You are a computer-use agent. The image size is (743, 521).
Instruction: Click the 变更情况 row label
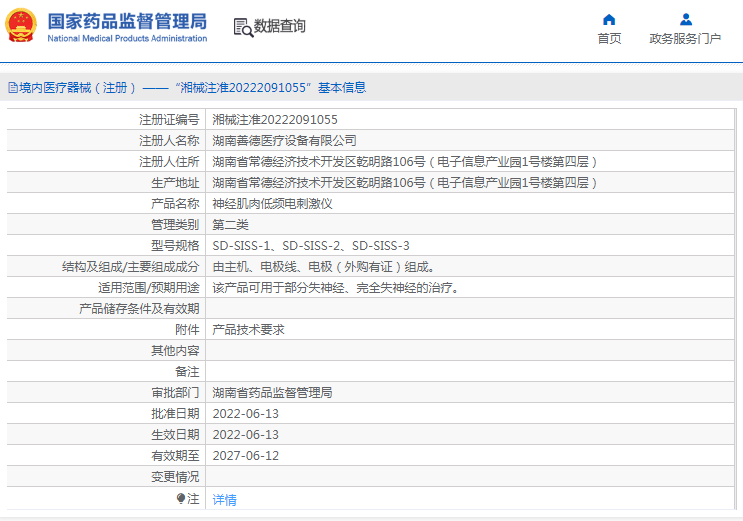point(175,476)
